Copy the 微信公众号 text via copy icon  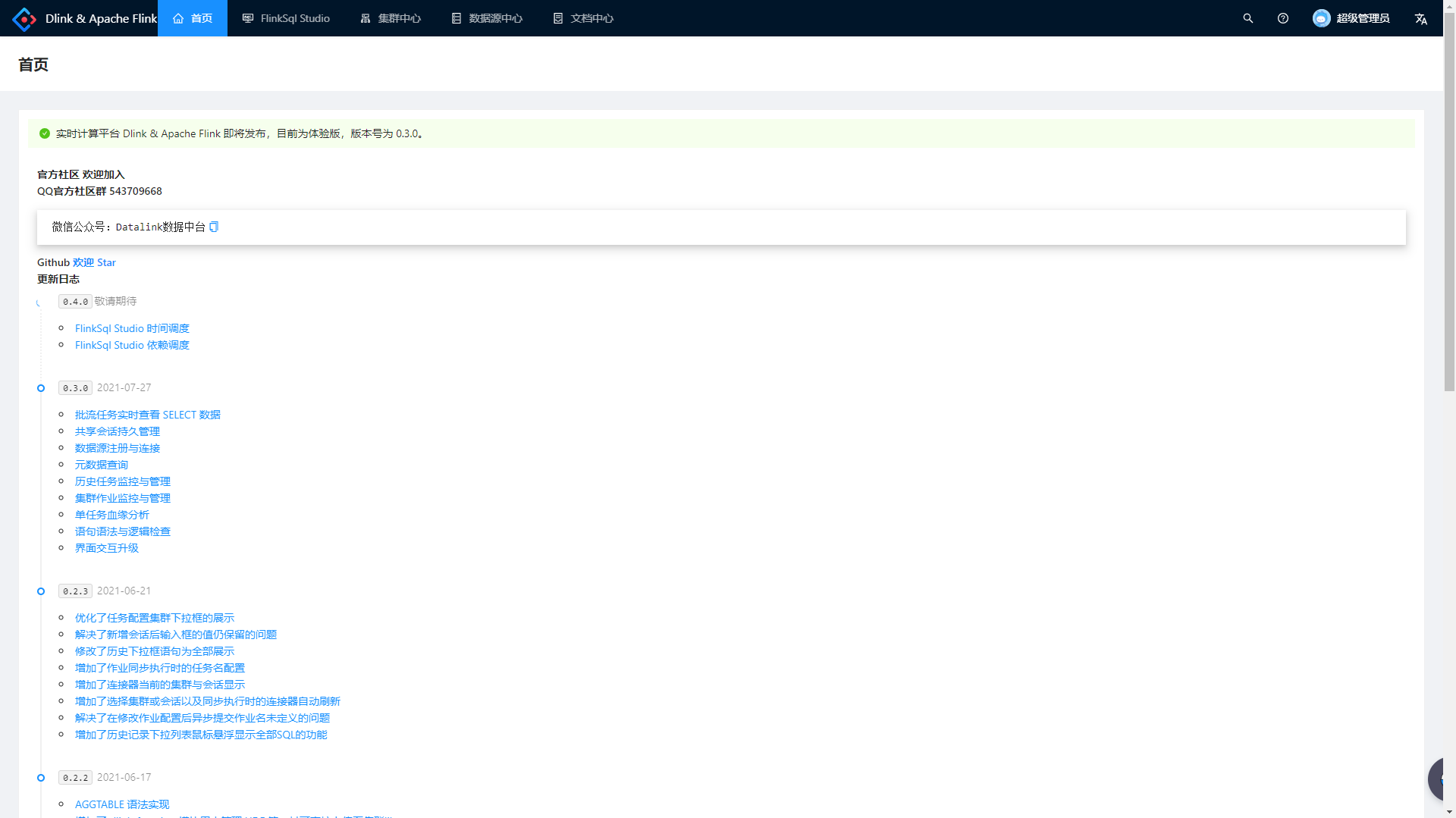click(x=214, y=227)
